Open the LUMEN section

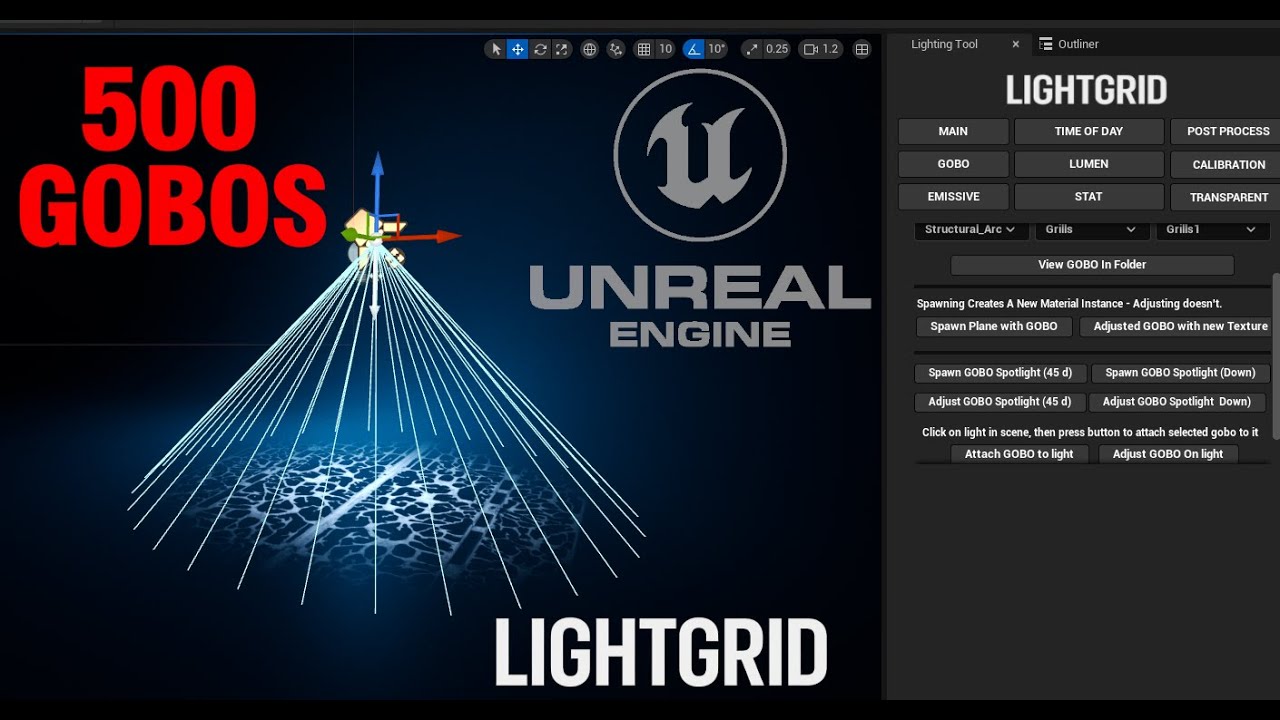[x=1089, y=164]
